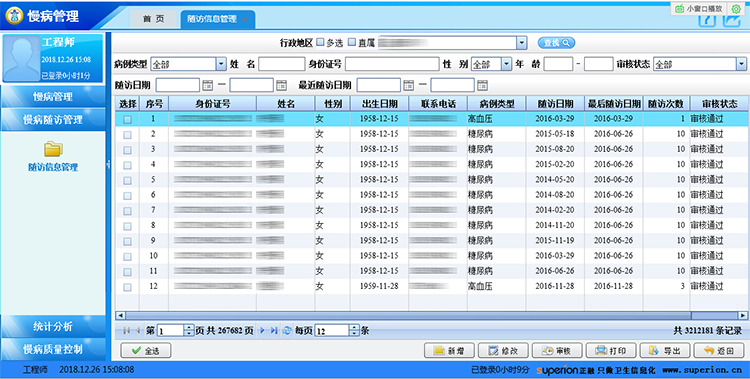750x379 pixels.
Task: Select the row with 随访日期 2016-11-28
Action: [430, 286]
